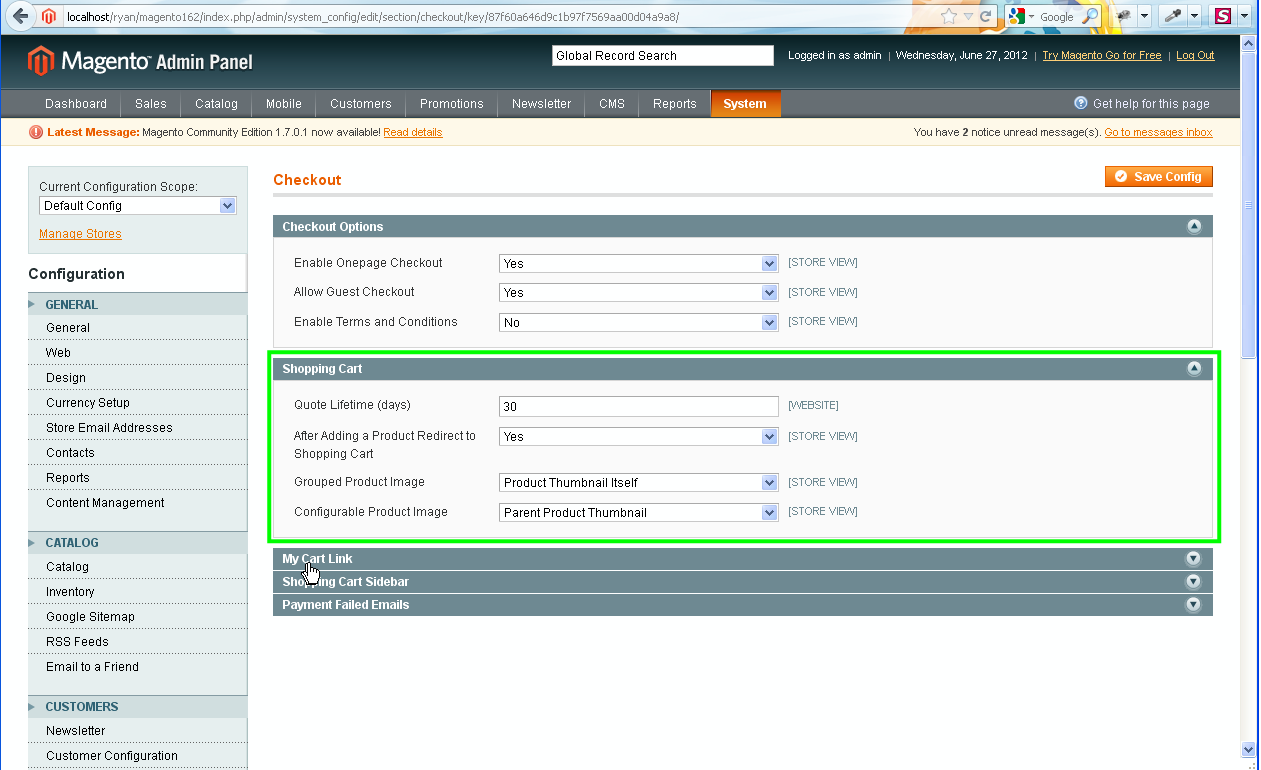Viewport: 1261px width, 770px height.
Task: Click the browser back arrow button
Action: pyautogui.click(x=21, y=16)
